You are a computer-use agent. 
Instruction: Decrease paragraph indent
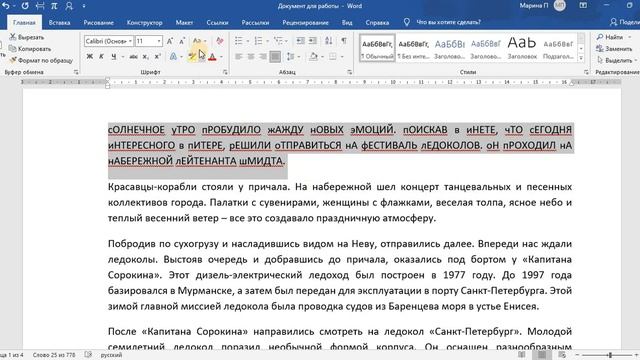click(x=300, y=41)
